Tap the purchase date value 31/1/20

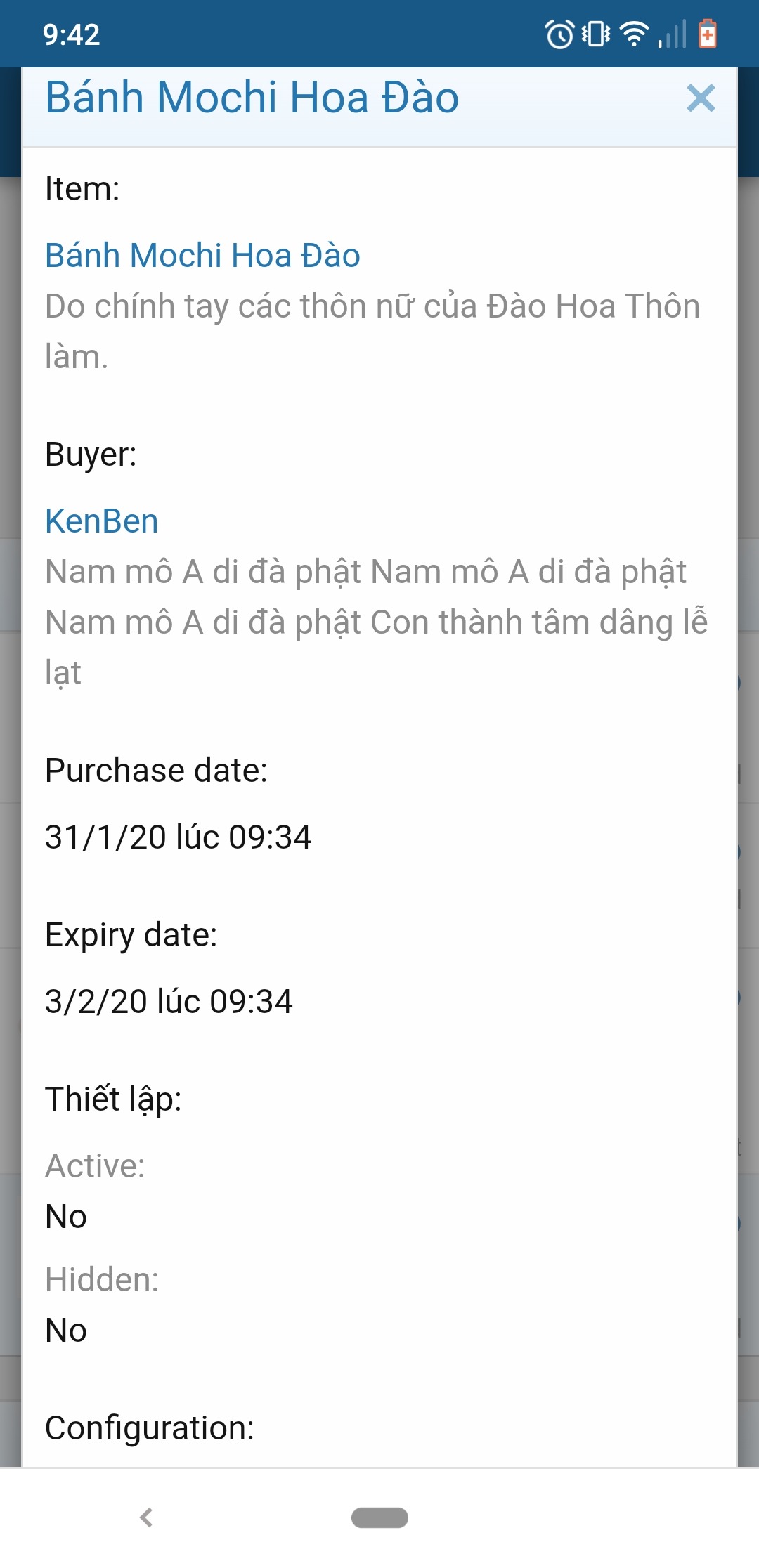[179, 837]
